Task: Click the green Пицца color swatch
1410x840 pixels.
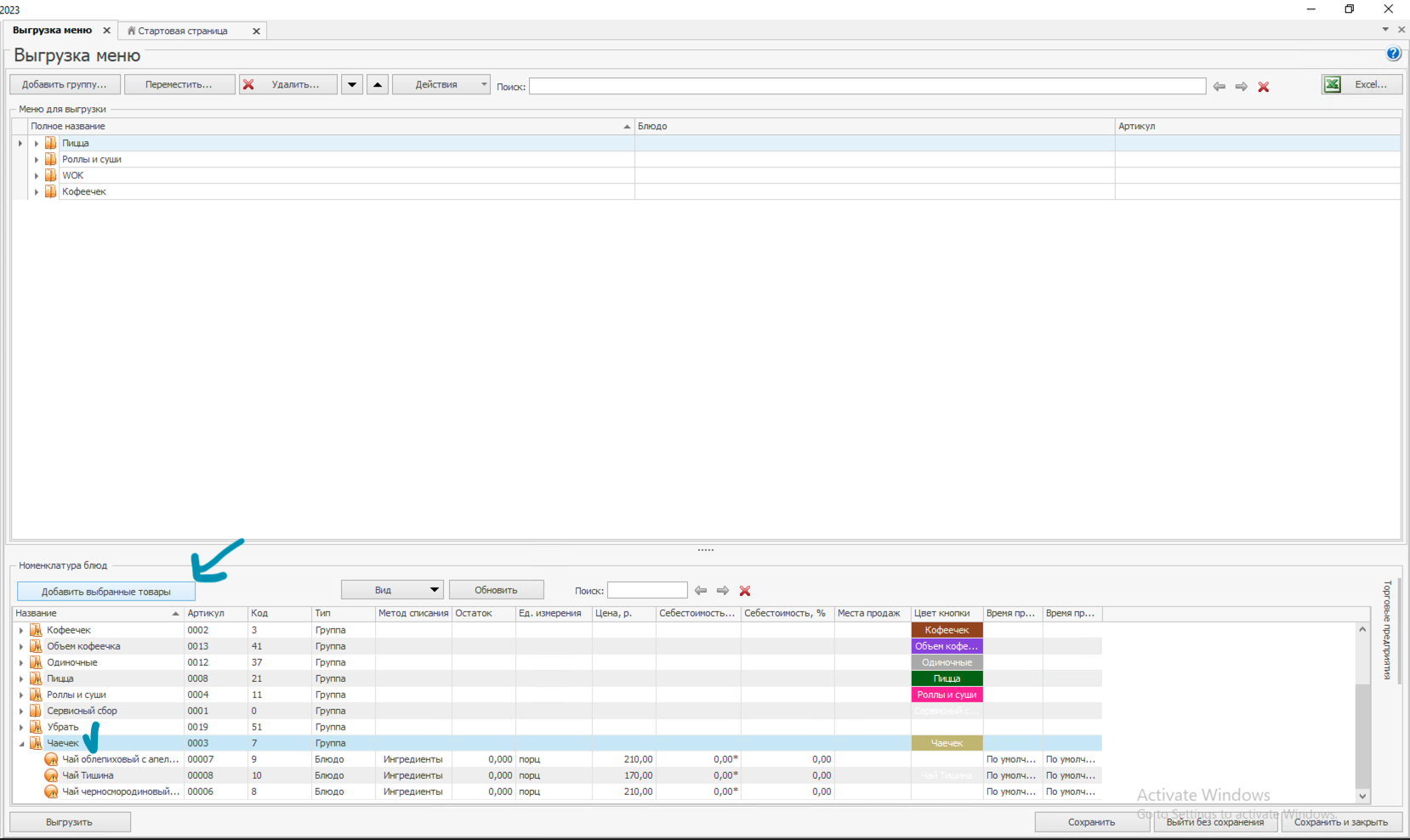Action: click(x=947, y=678)
